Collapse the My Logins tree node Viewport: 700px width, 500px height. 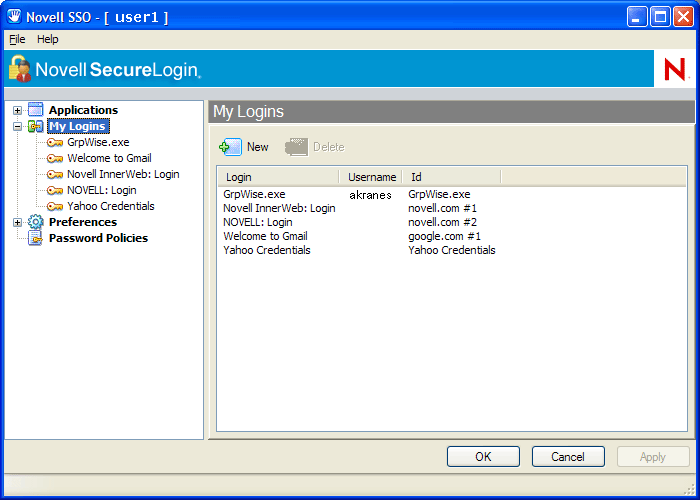17,126
